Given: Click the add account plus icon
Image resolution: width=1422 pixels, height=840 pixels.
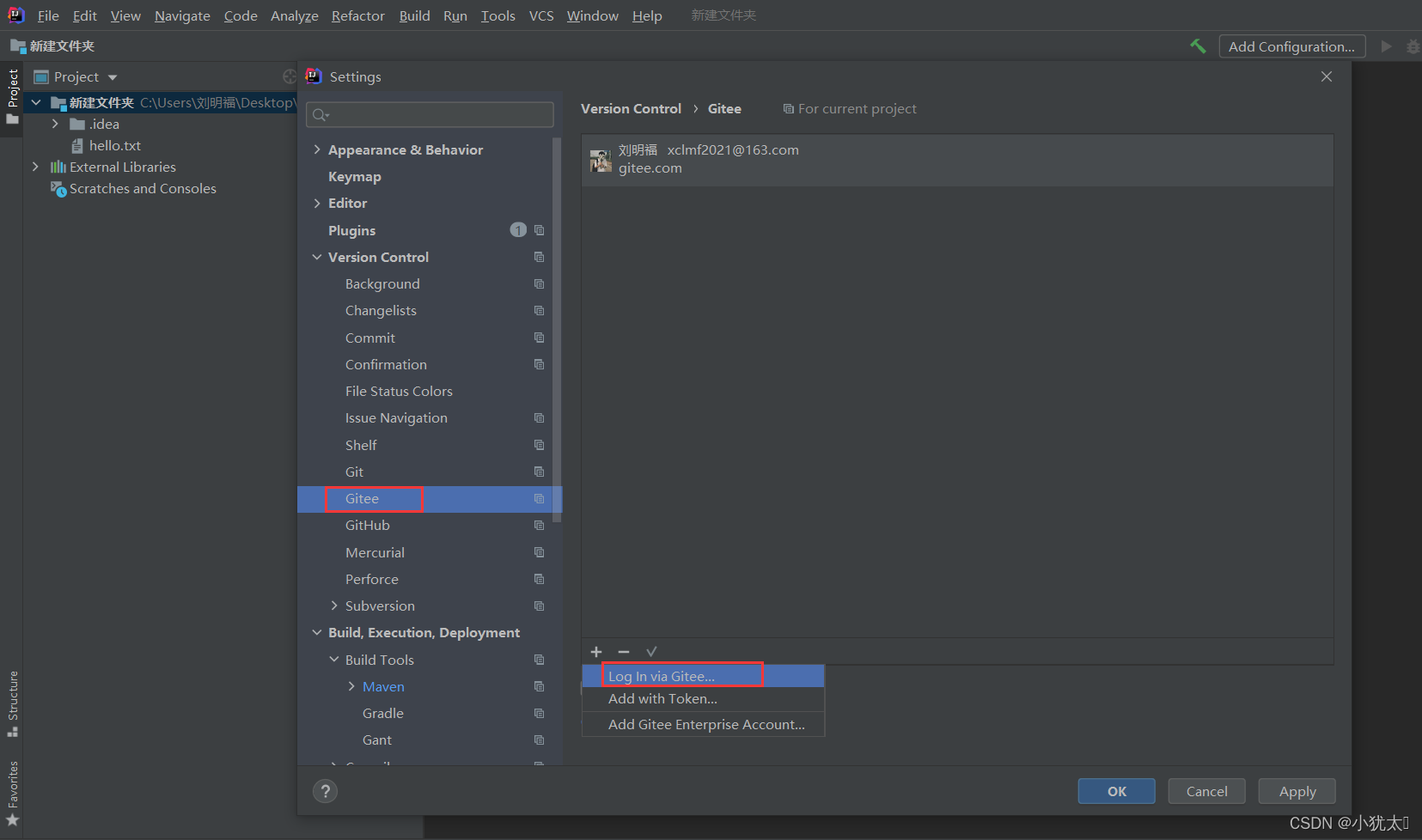Looking at the screenshot, I should click(596, 652).
